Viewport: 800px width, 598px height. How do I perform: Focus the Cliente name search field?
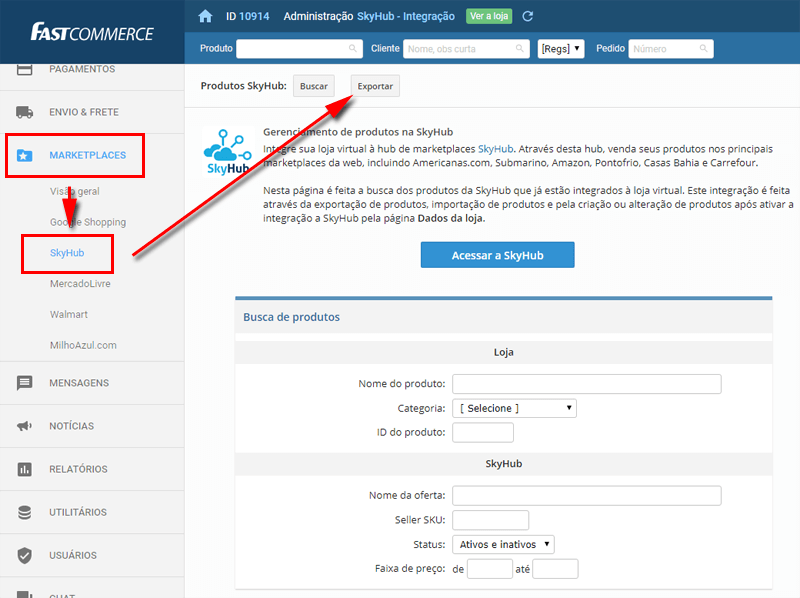(x=466, y=49)
